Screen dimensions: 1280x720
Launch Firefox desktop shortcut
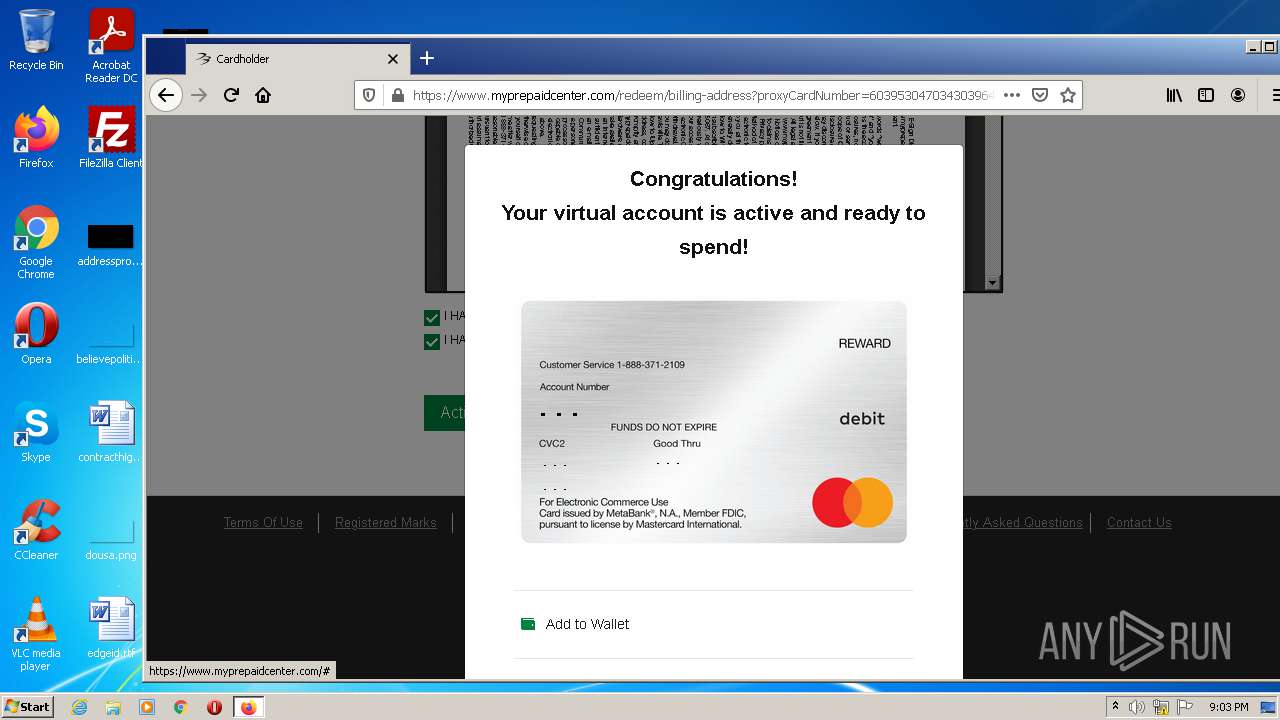pyautogui.click(x=36, y=138)
